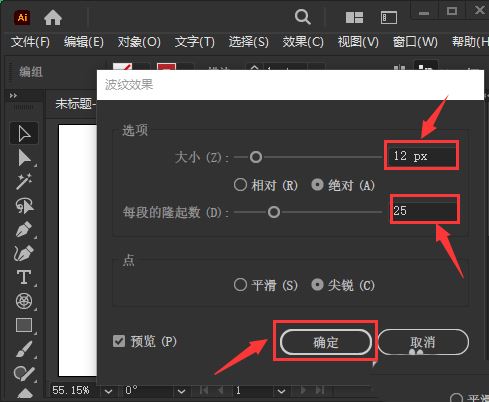Click the ridges per segment slider handle

pyautogui.click(x=274, y=212)
